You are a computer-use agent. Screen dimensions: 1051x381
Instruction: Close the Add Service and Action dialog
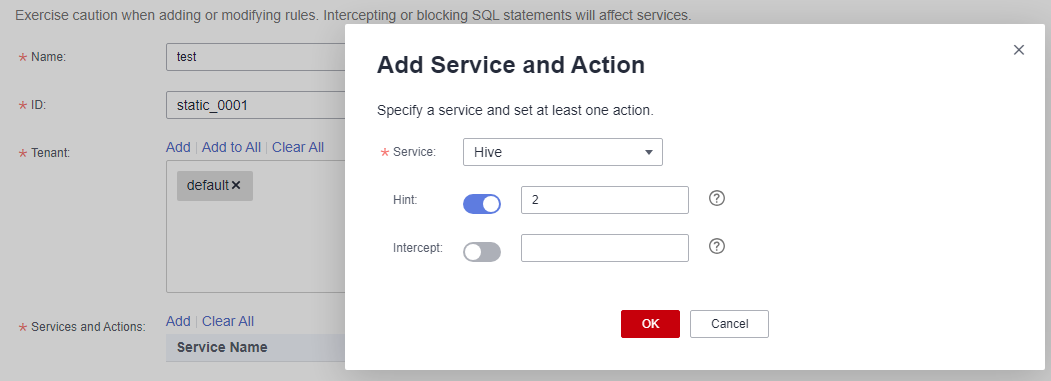(1019, 50)
